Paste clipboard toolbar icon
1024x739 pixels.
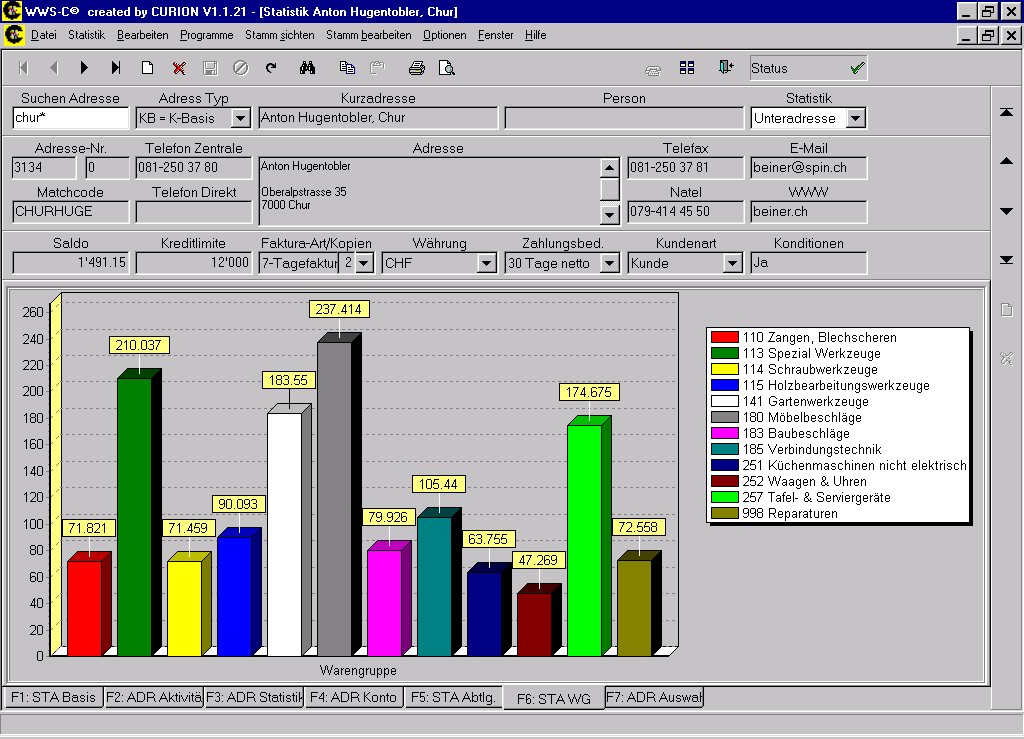click(377, 68)
